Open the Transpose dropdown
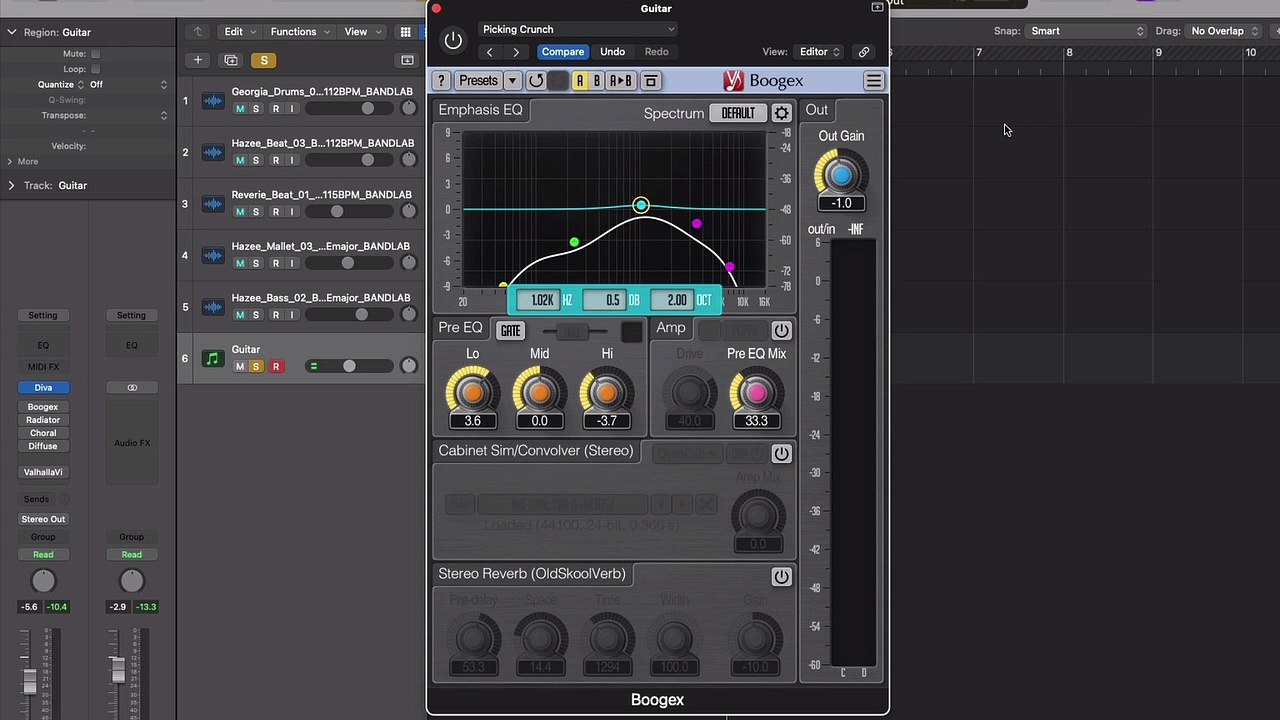Screen dimensions: 1280x720 point(128,115)
